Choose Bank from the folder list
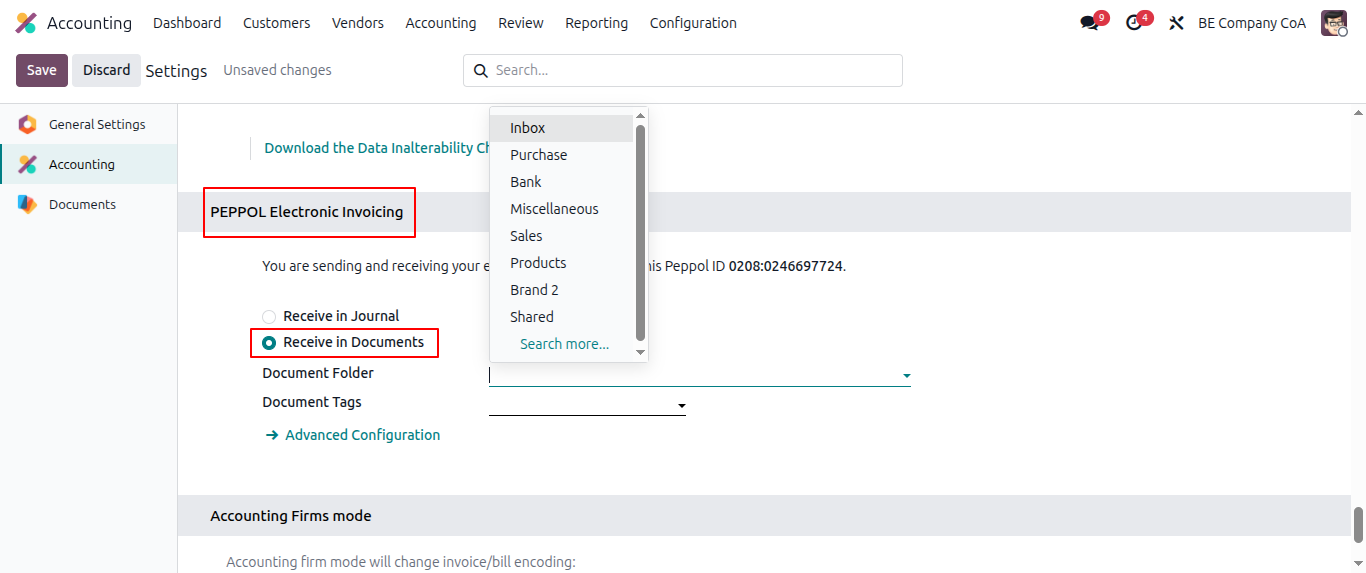Viewport: 1366px width, 573px height. [x=563, y=182]
